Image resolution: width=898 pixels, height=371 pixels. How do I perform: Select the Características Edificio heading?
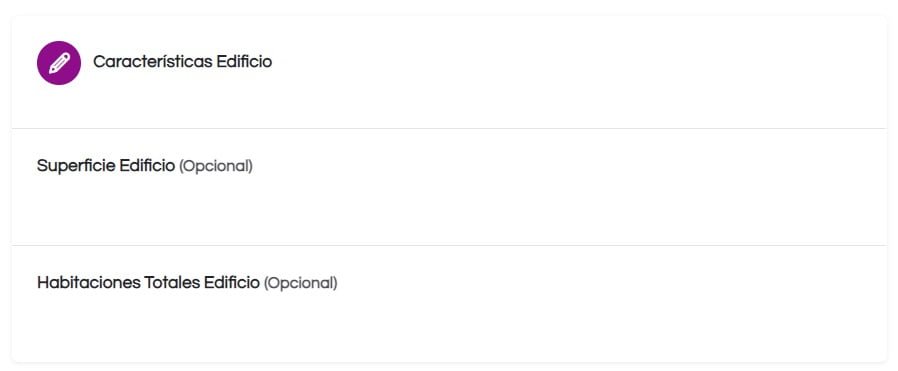click(182, 62)
